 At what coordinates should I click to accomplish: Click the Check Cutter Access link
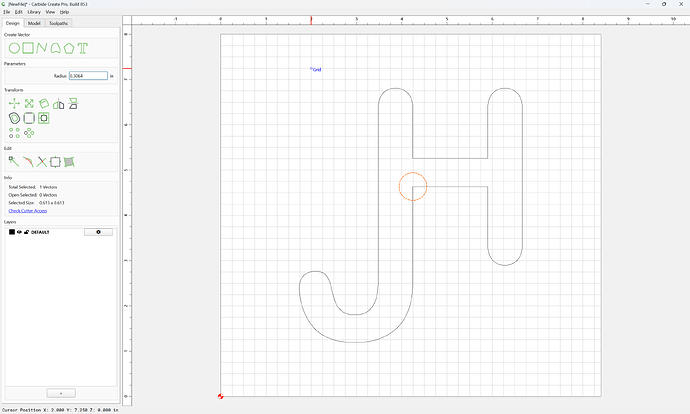28,211
